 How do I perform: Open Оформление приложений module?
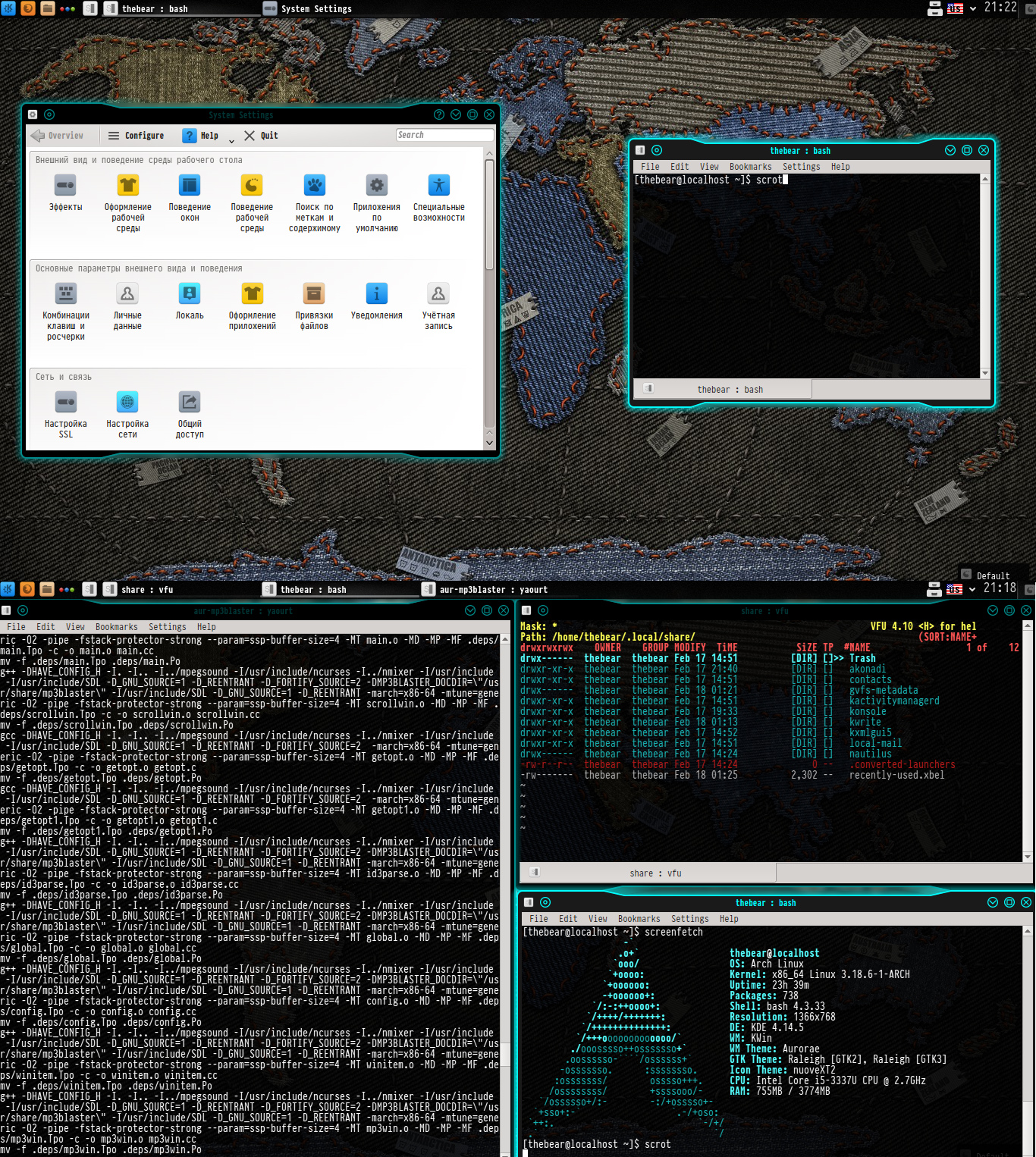(x=253, y=306)
